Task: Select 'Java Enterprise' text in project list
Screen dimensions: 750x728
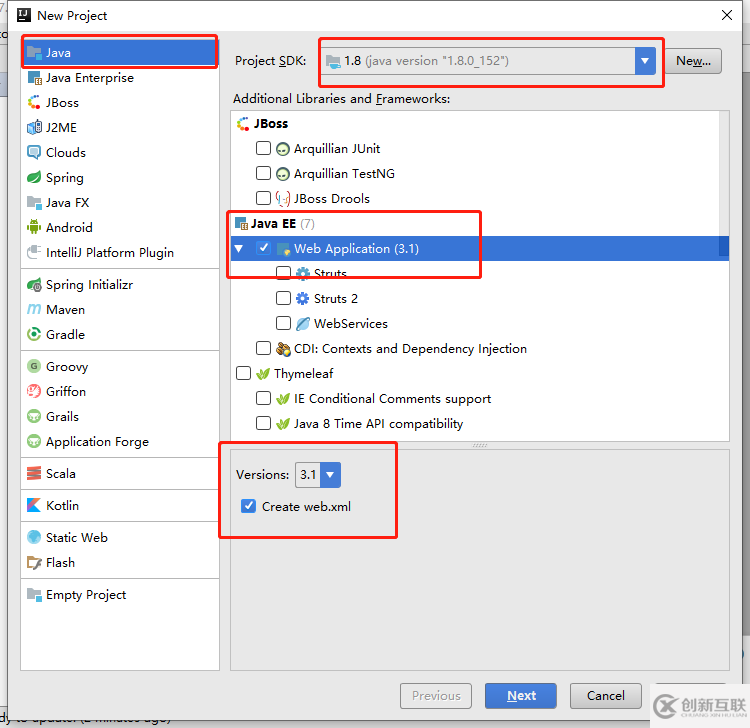Action: pyautogui.click(x=90, y=77)
